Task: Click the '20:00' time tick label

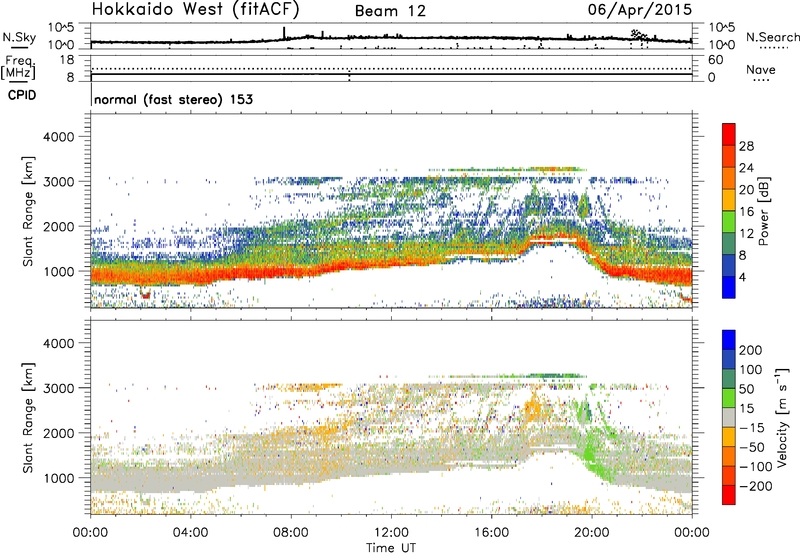Action: point(592,533)
